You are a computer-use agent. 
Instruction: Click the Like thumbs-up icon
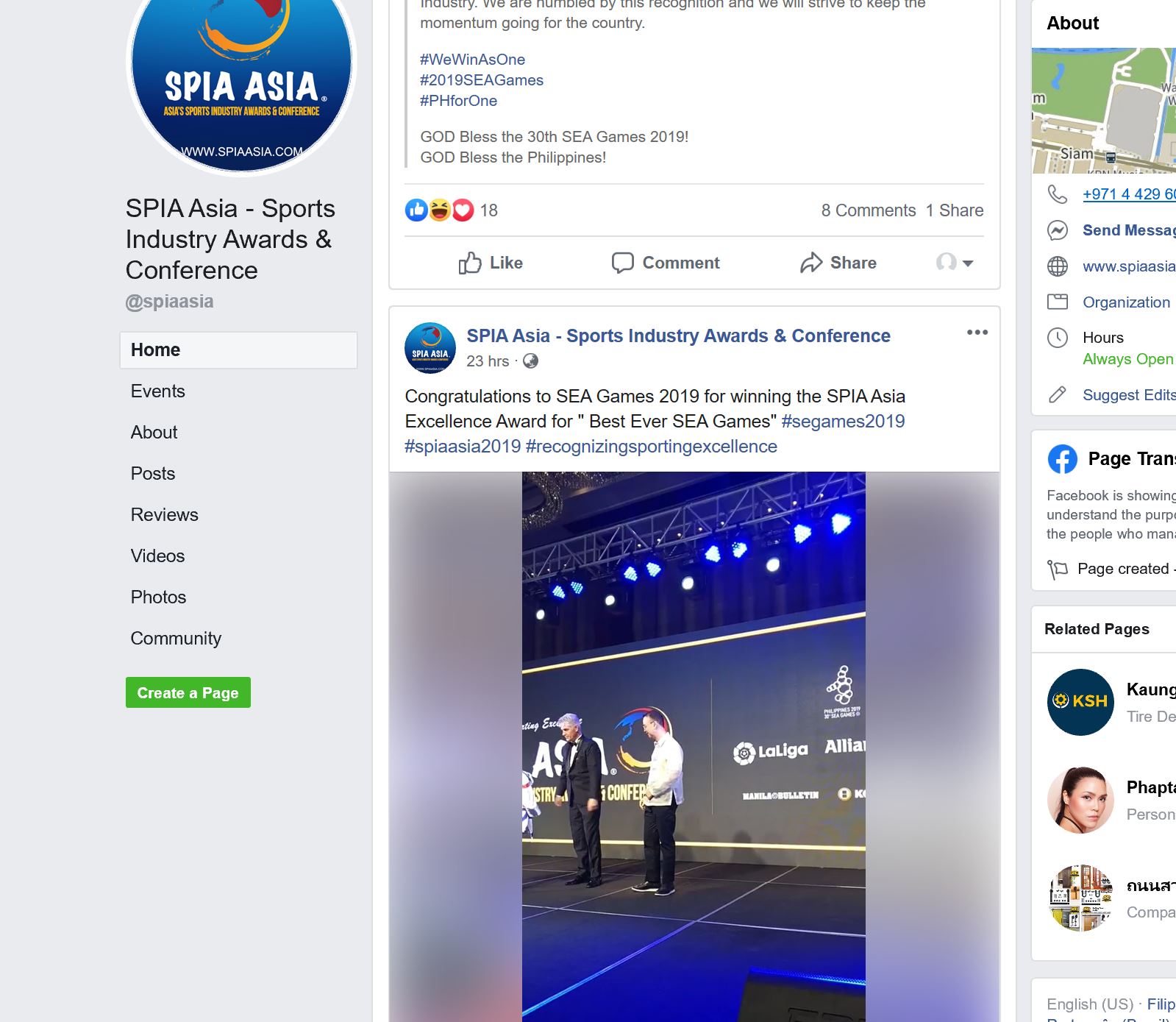click(469, 263)
